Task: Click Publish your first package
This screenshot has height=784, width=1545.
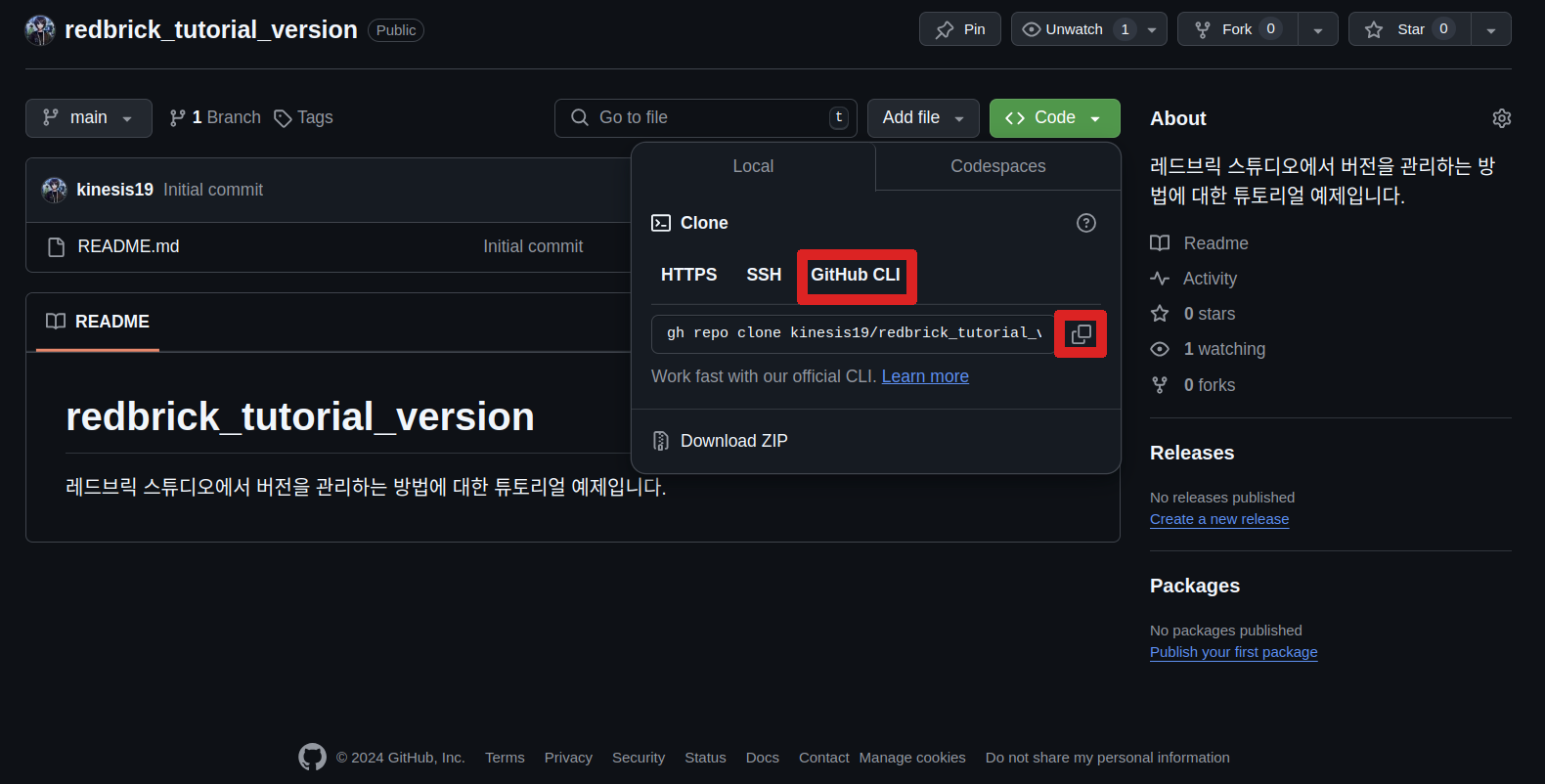Action: (1234, 652)
